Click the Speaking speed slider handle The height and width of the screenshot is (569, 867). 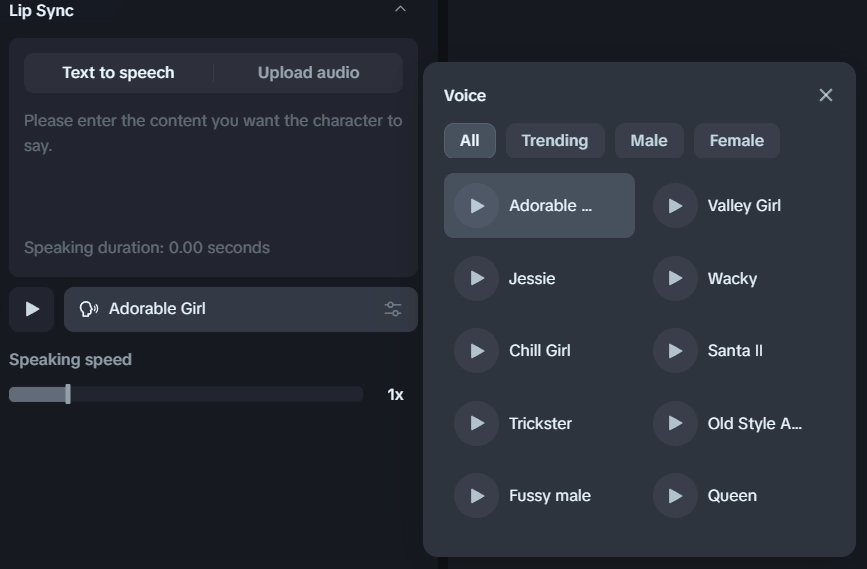click(68, 394)
